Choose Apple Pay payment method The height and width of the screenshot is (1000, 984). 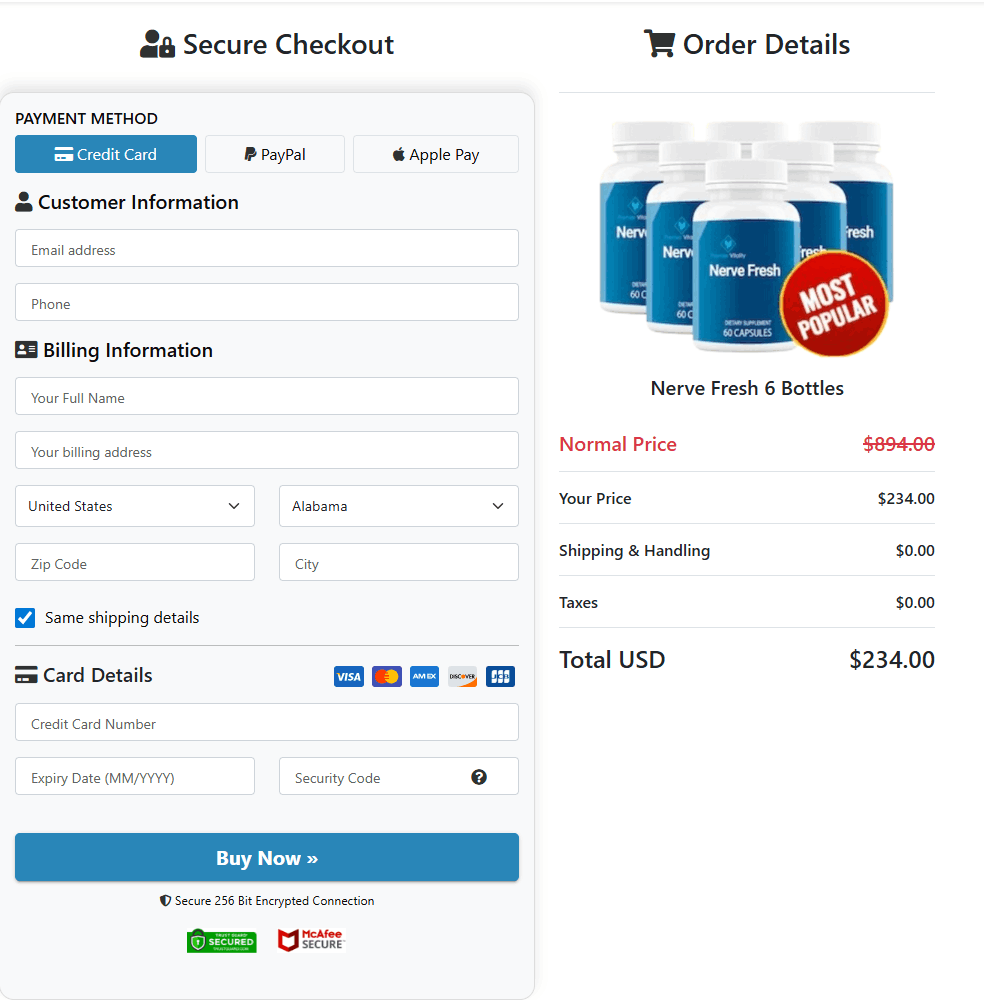(436, 154)
